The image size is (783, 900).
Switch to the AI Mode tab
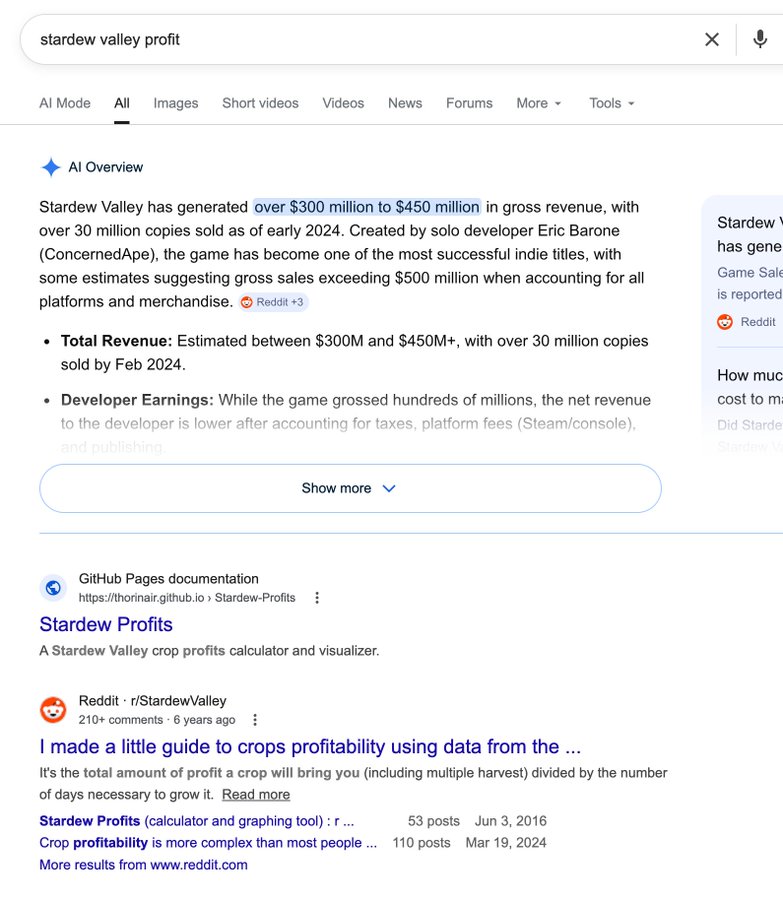(65, 103)
